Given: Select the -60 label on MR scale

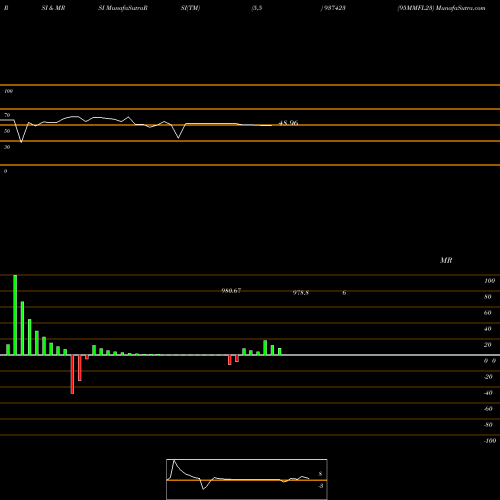Looking at the screenshot, I should click(x=488, y=409).
